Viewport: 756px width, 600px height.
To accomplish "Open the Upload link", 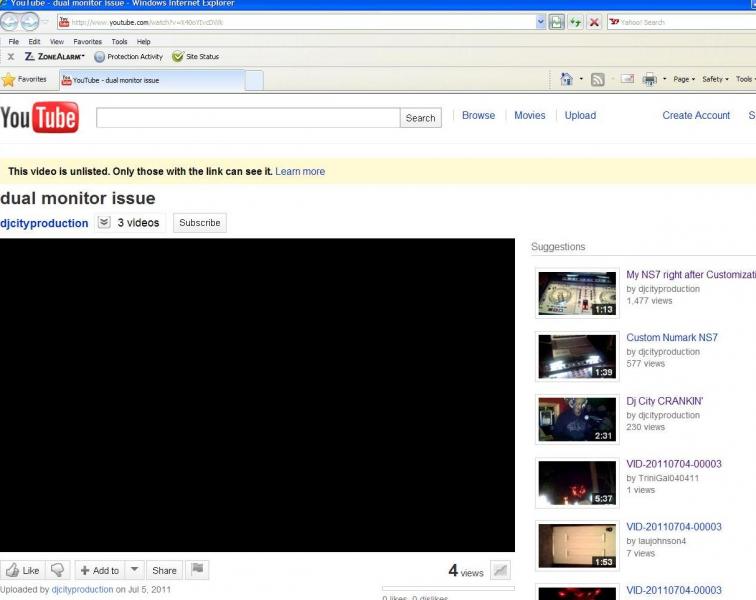I will [580, 115].
